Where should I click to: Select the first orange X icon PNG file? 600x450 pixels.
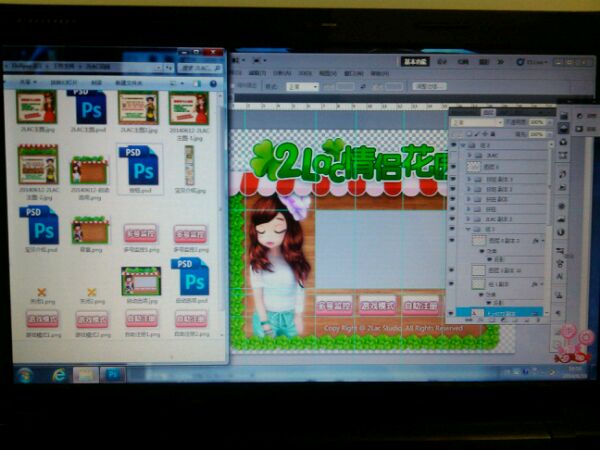[41, 293]
